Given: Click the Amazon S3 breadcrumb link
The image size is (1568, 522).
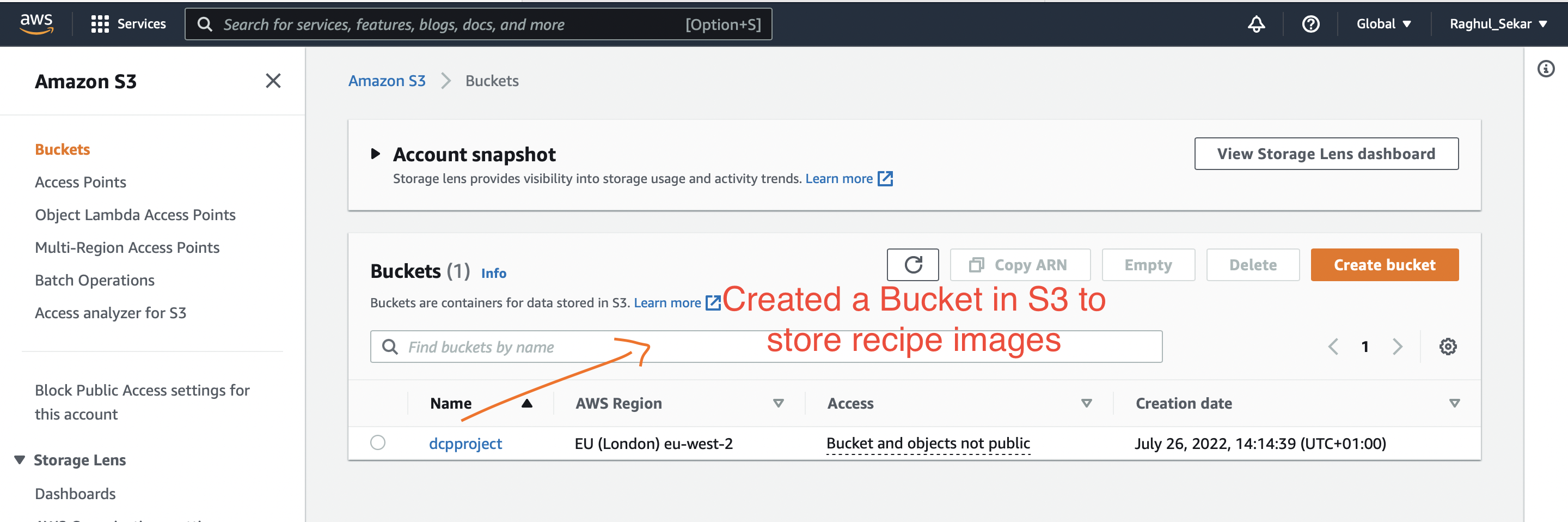Looking at the screenshot, I should click(387, 81).
